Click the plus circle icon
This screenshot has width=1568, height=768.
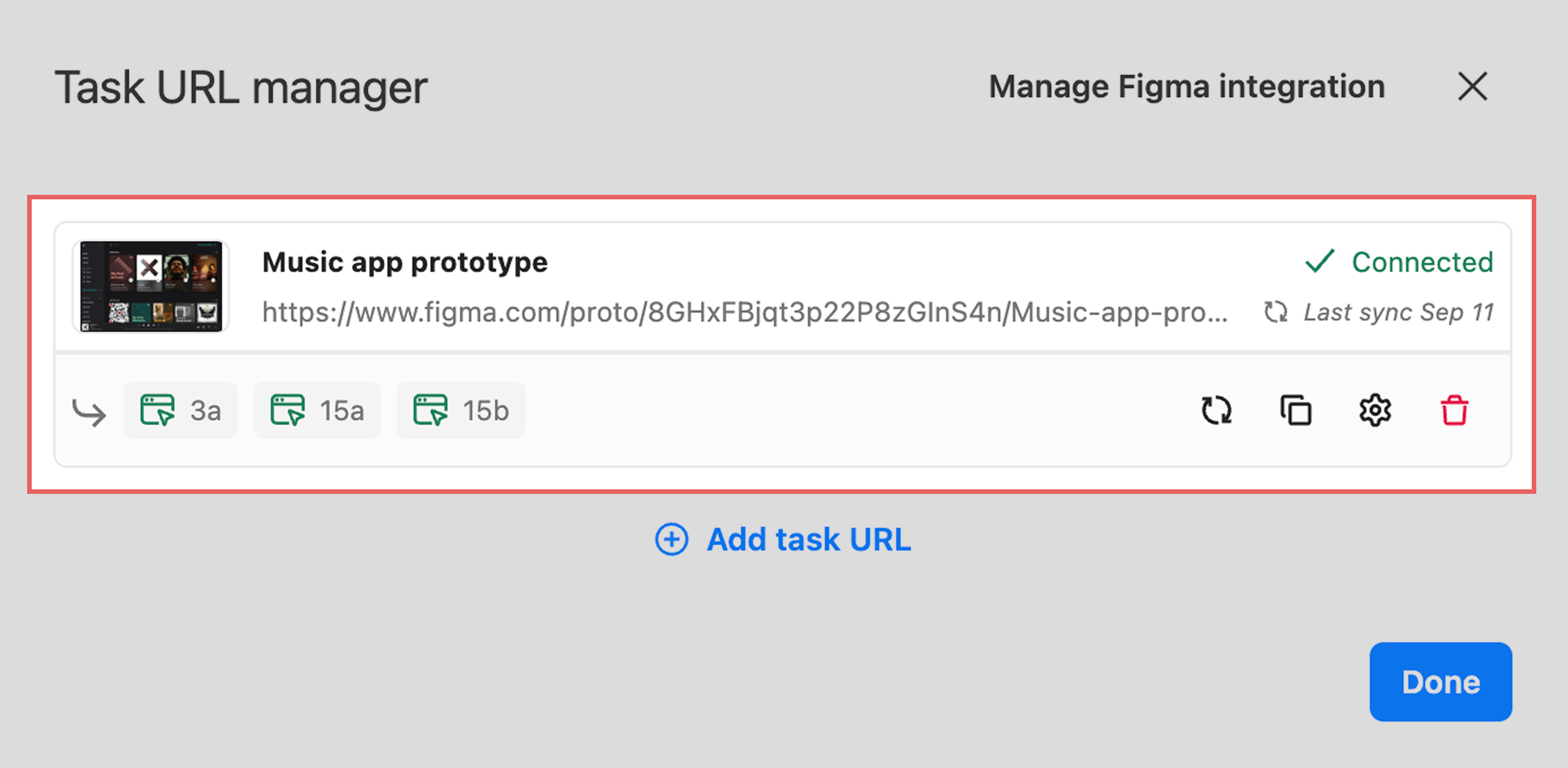[x=671, y=539]
